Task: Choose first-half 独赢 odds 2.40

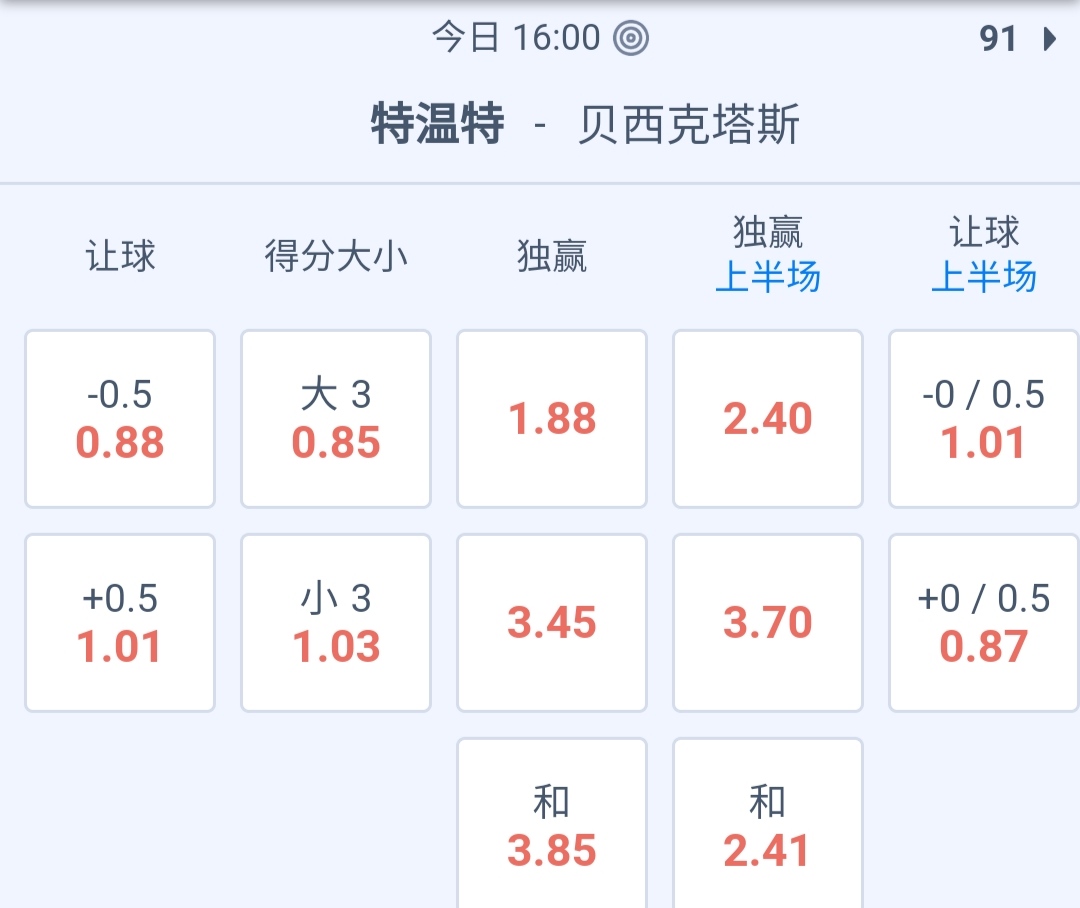Action: (768, 419)
